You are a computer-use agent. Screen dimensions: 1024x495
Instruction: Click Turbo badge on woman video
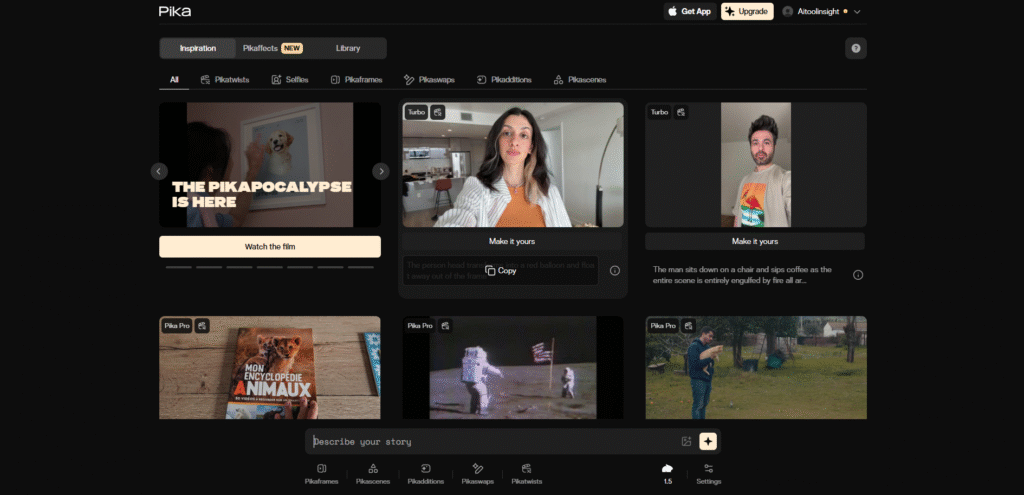pos(416,112)
